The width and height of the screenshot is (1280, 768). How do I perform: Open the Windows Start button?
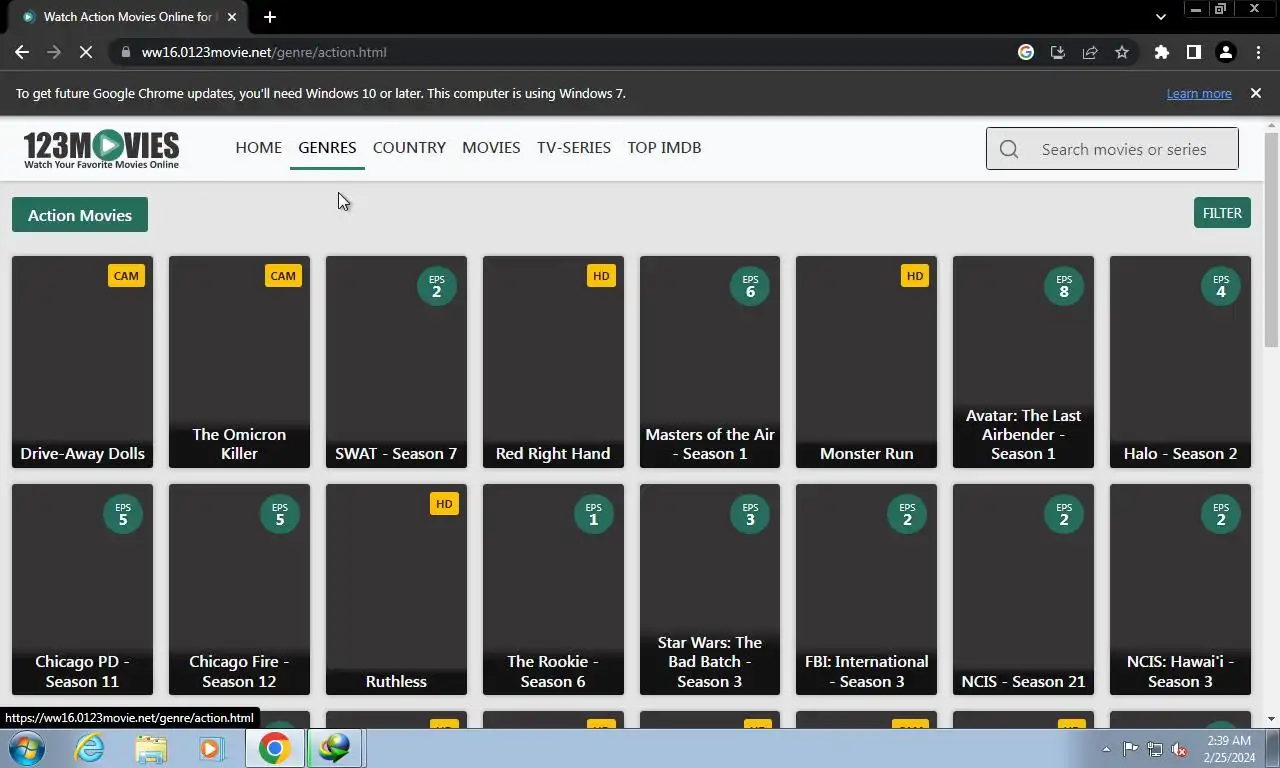[25, 748]
